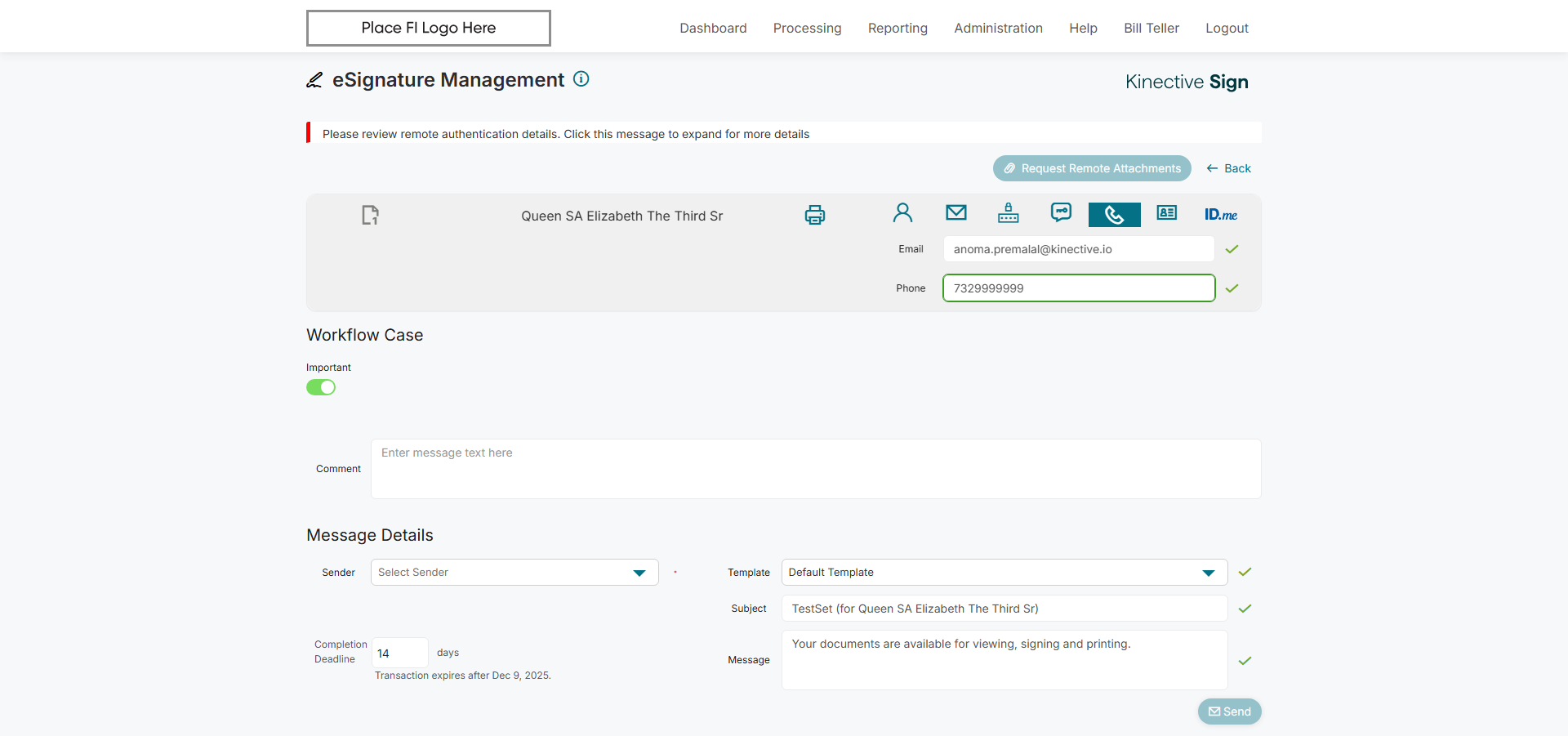
Task: Open the Select Sender dropdown
Action: pos(514,573)
